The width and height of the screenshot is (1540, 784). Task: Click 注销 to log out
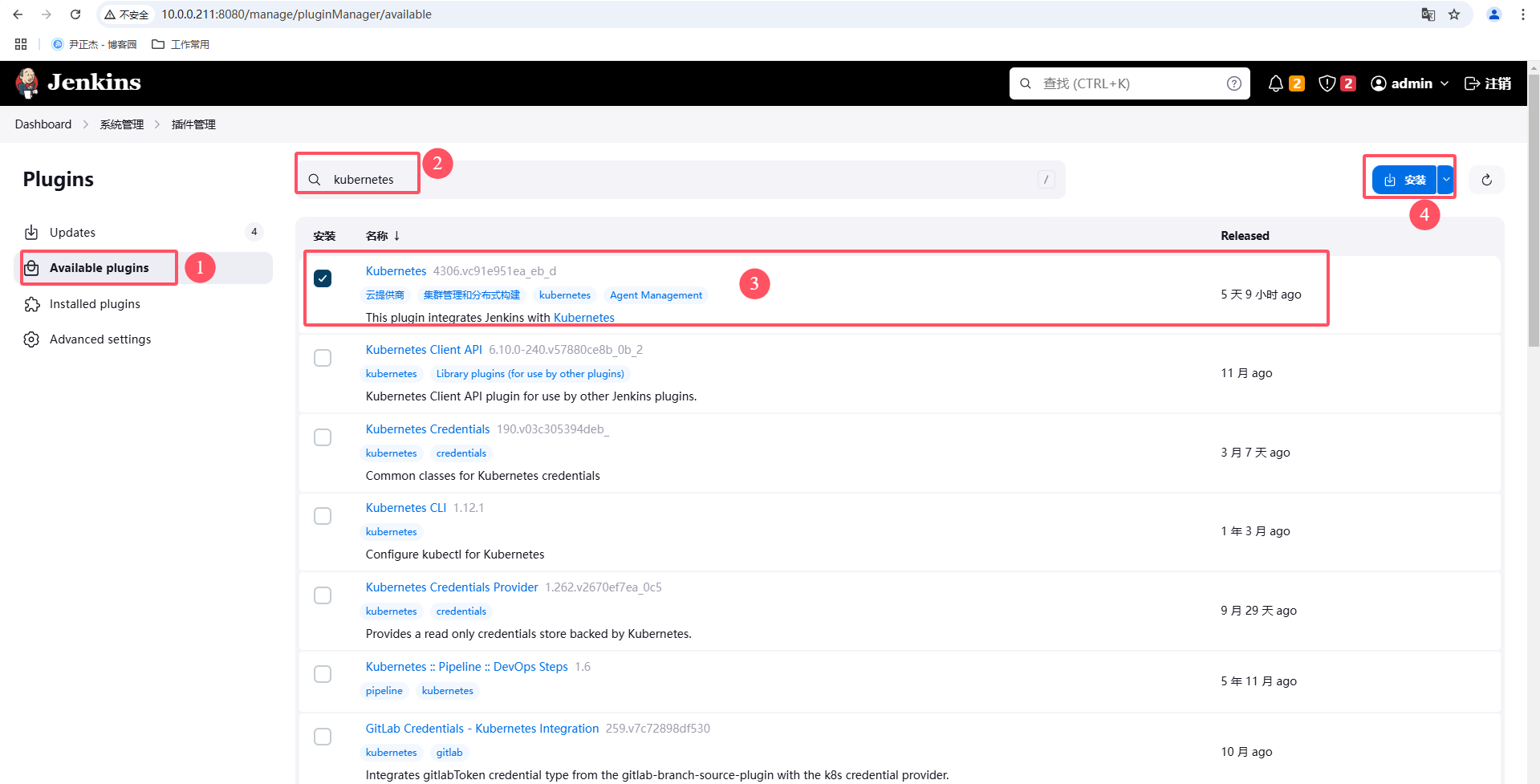1489,83
